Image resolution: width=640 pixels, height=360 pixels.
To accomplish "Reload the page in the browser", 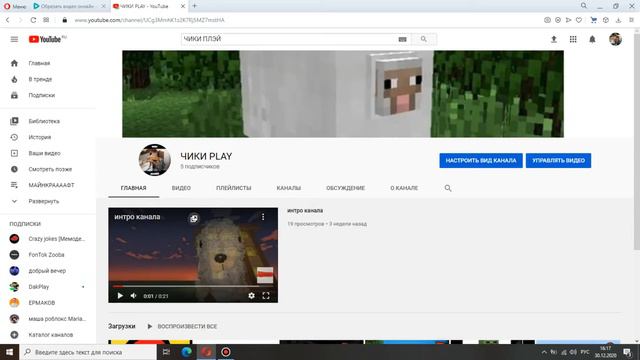I will tap(33, 20).
